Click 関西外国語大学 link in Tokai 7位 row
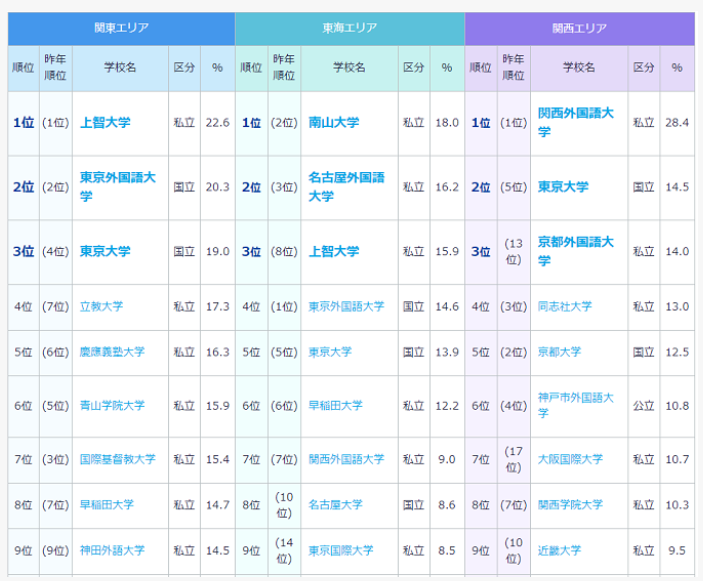The width and height of the screenshot is (703, 581). pyautogui.click(x=346, y=460)
